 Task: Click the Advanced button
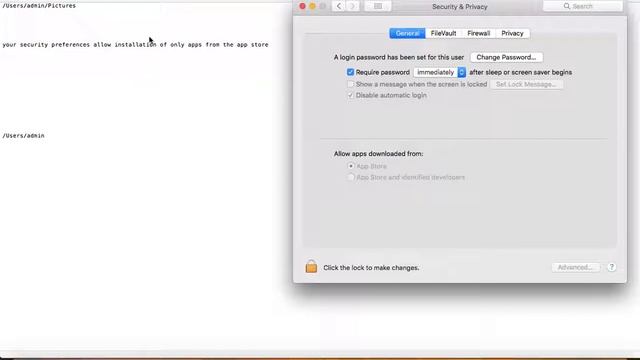coord(575,267)
